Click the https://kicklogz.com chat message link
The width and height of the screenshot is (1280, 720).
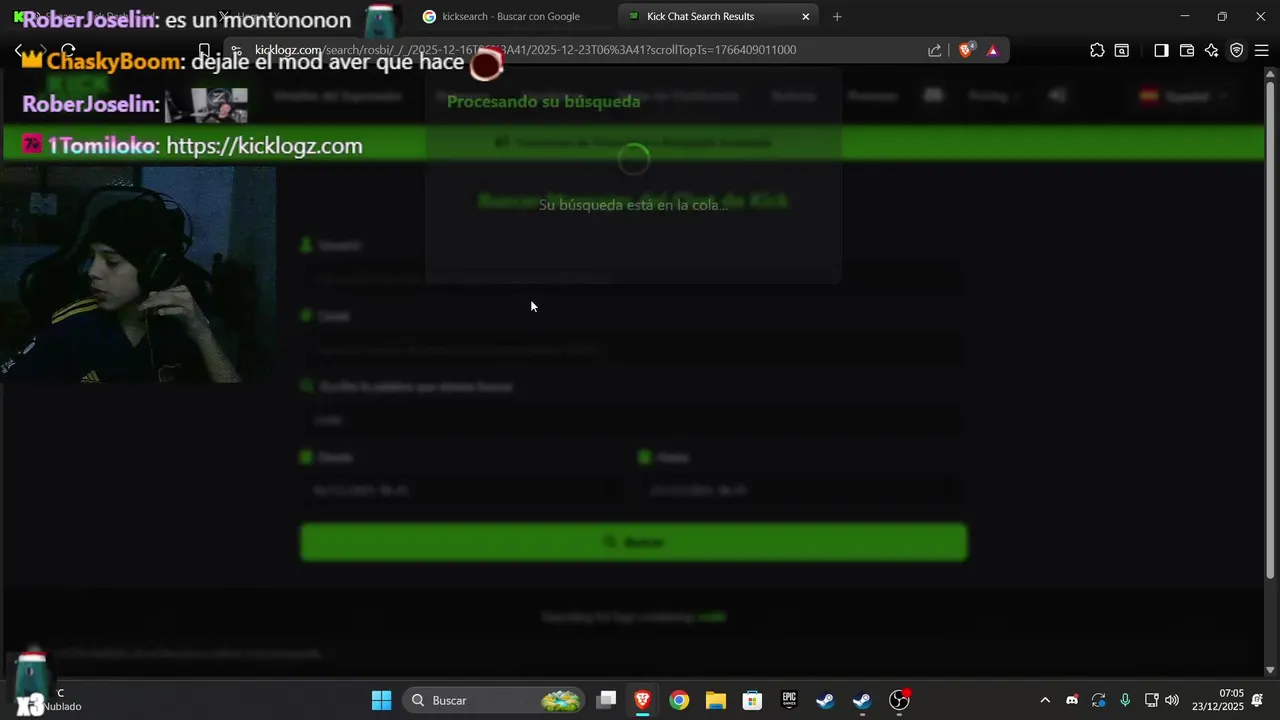pos(264,146)
